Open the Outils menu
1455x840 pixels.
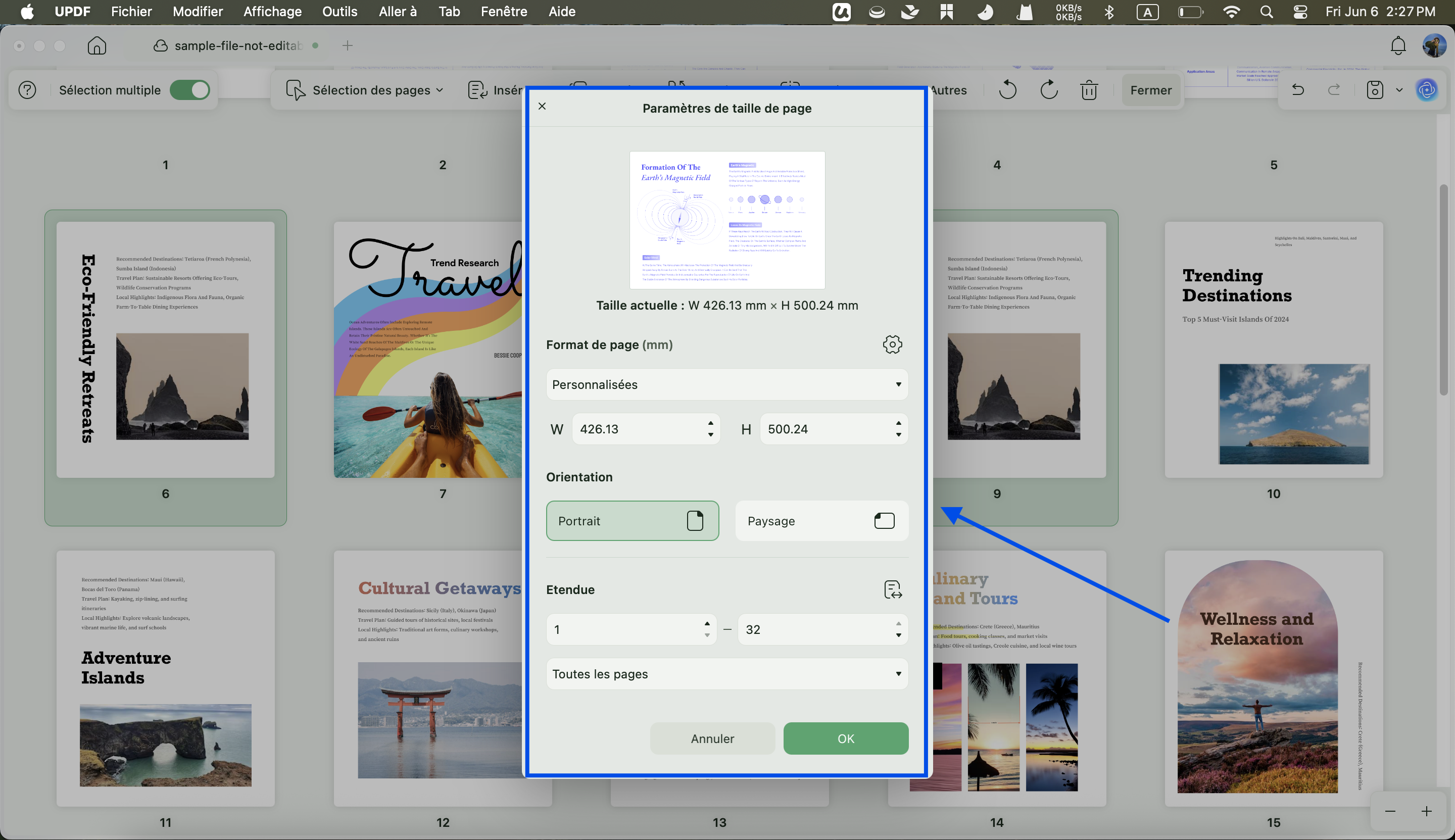coord(340,12)
